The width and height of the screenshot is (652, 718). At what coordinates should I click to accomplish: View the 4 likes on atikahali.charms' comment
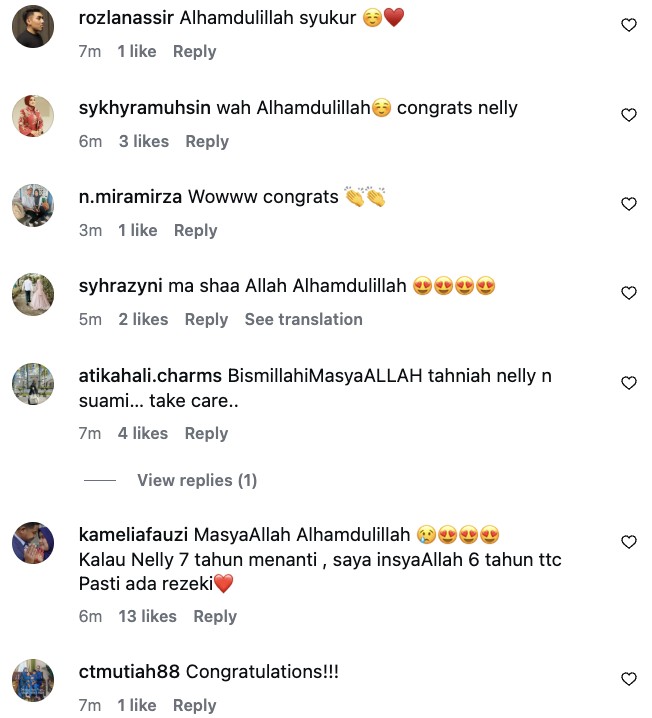[141, 433]
